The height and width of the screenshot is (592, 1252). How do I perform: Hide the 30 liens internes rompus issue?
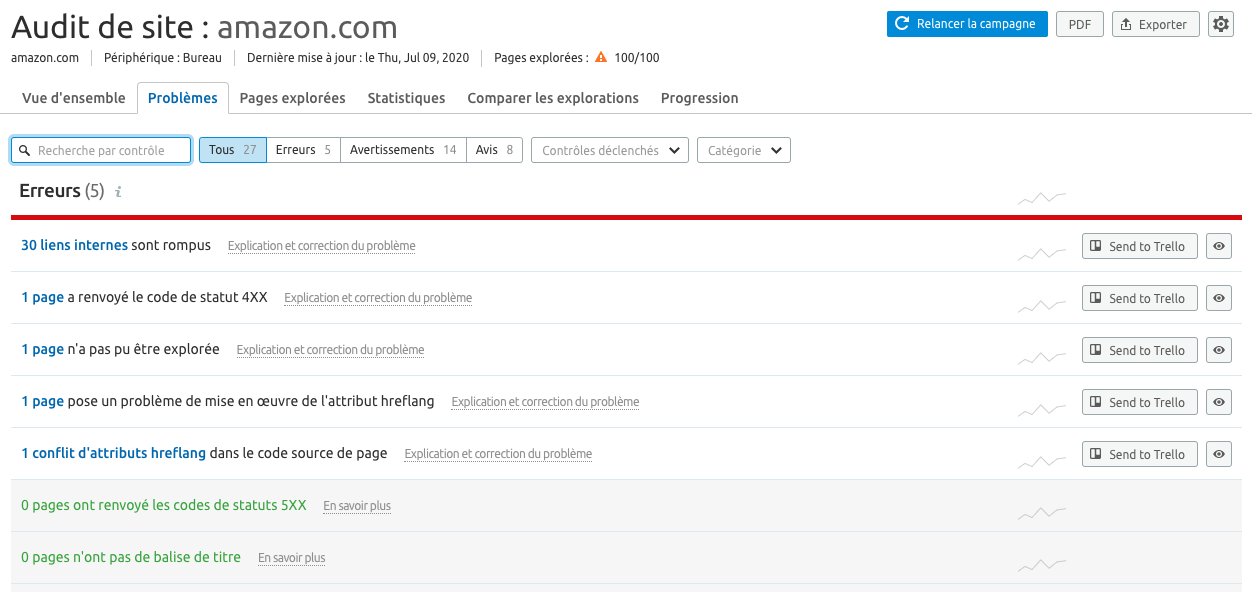[1218, 246]
